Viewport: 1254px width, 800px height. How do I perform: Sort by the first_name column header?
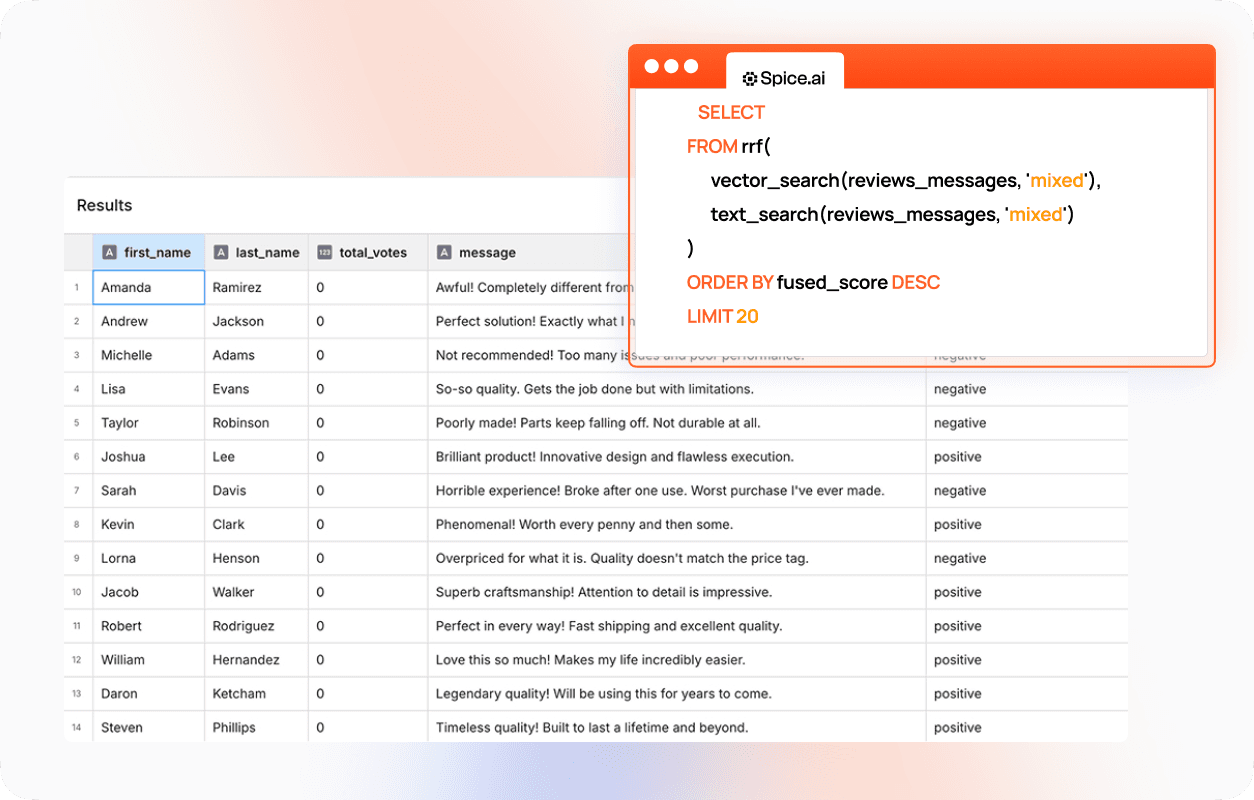pyautogui.click(x=156, y=253)
